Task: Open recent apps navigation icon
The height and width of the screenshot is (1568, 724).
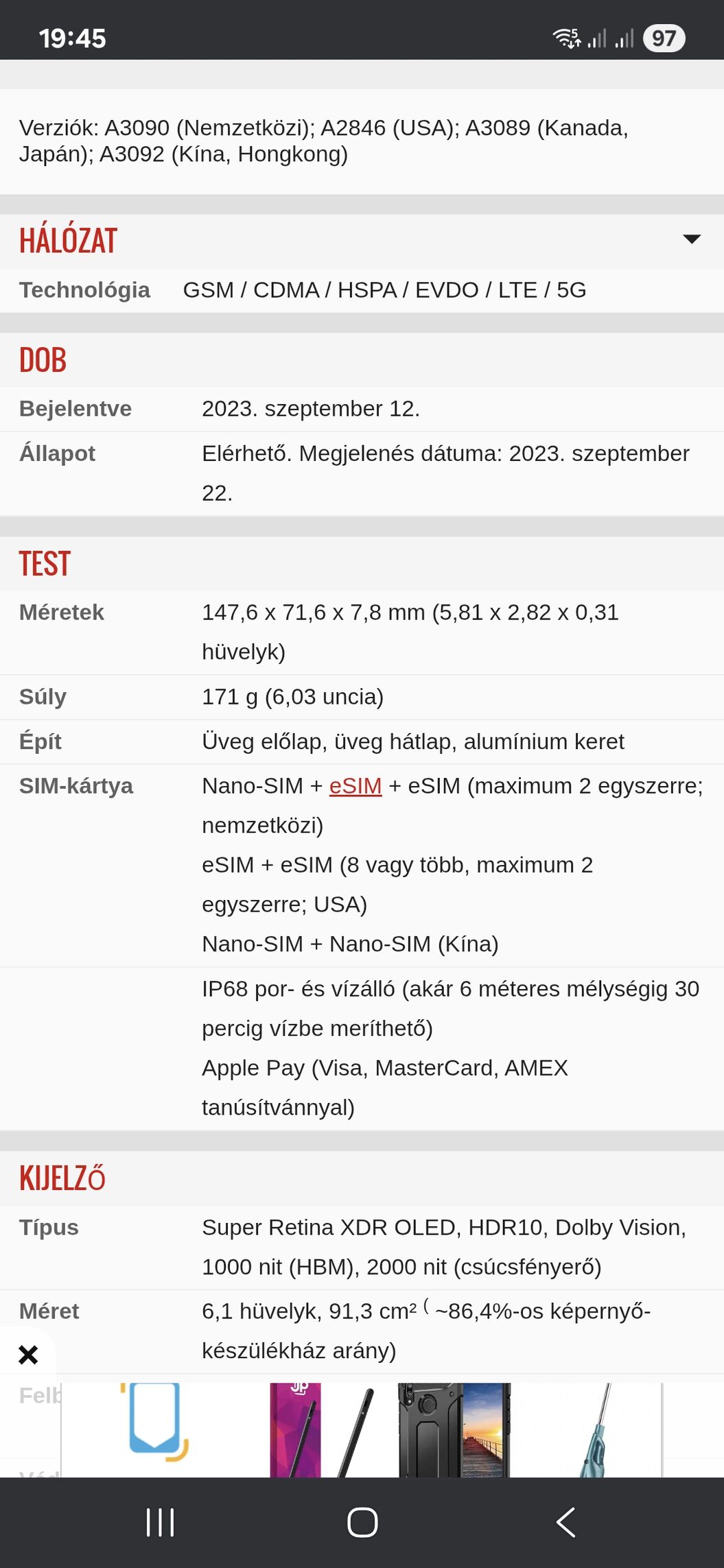Action: click(161, 1522)
